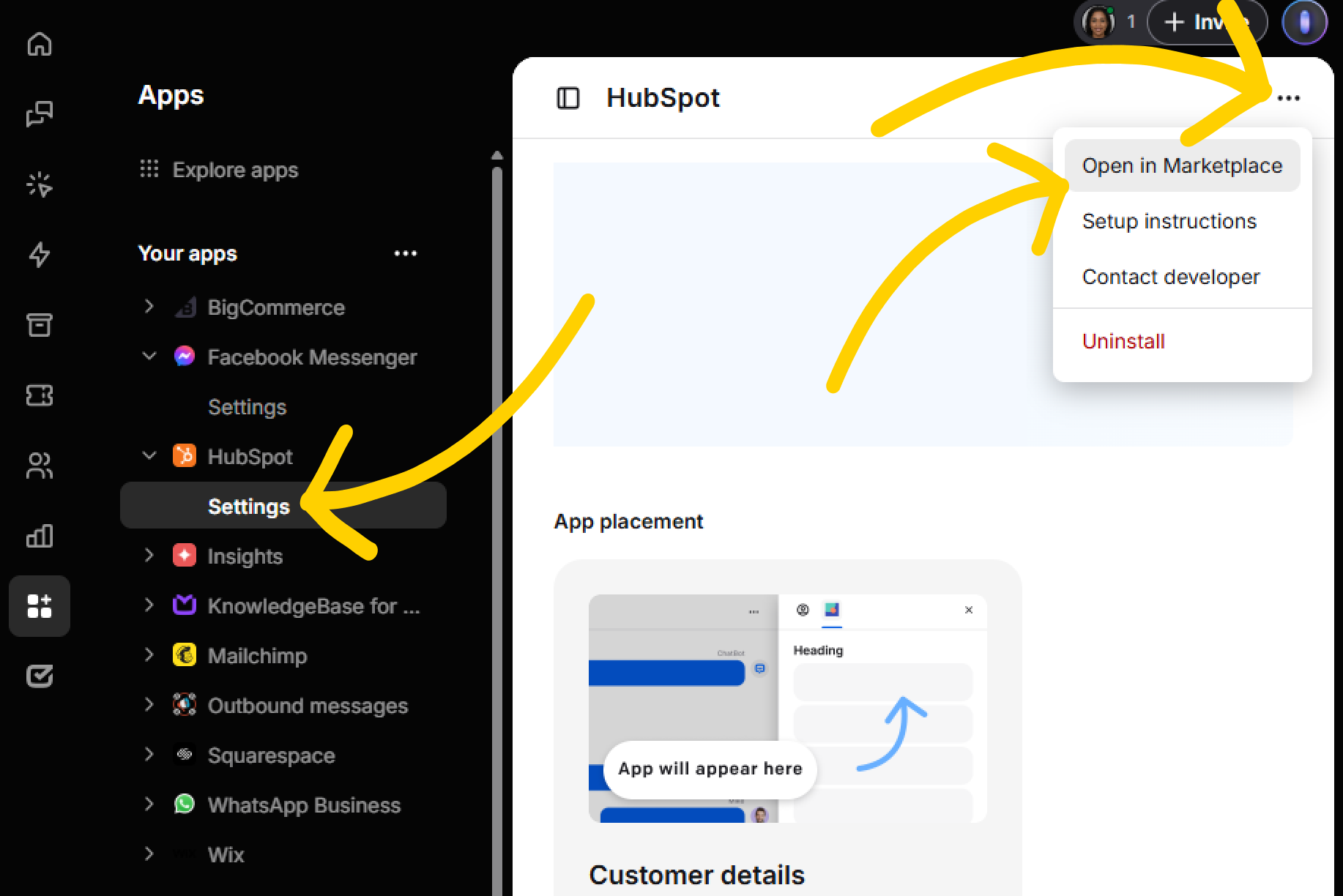Expand the KnowledgeBase app entry
Image resolution: width=1343 pixels, height=896 pixels.
(x=149, y=605)
